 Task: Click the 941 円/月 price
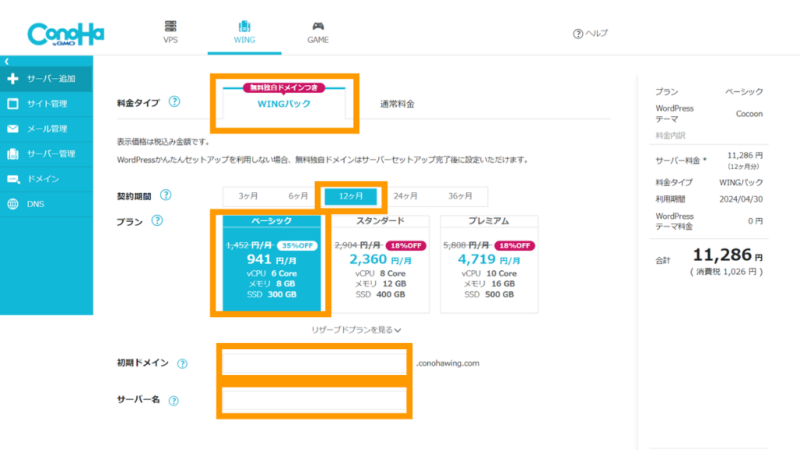[x=271, y=259]
